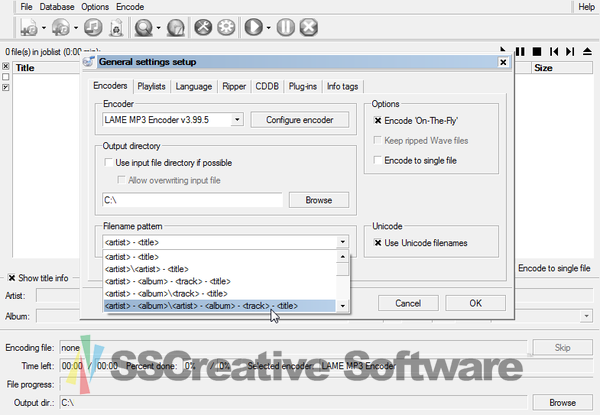Viewport: 600px width, 415px height.
Task: Open the LAME MP3 Encoder dropdown
Action: [x=237, y=120]
